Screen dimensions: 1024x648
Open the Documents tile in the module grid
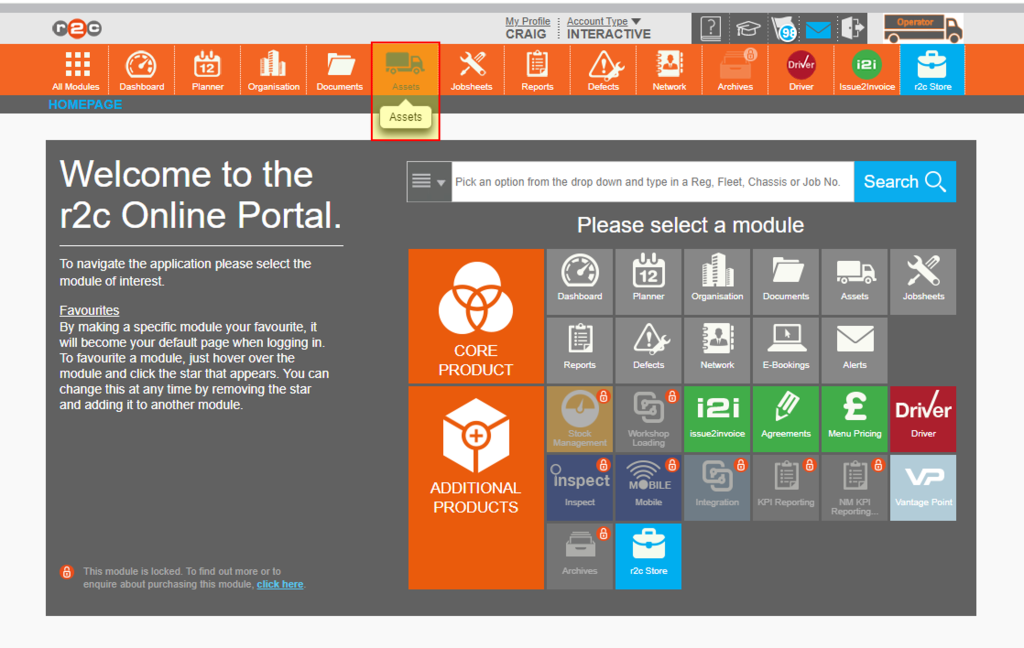coord(786,281)
